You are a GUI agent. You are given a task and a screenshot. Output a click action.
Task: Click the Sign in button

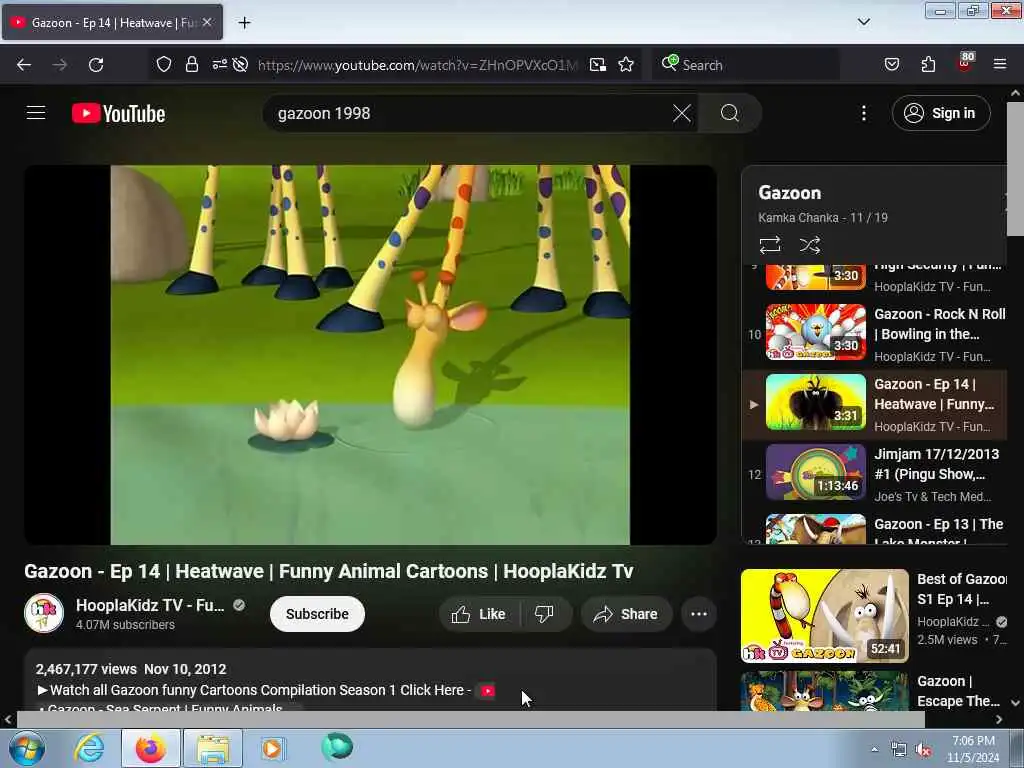940,113
